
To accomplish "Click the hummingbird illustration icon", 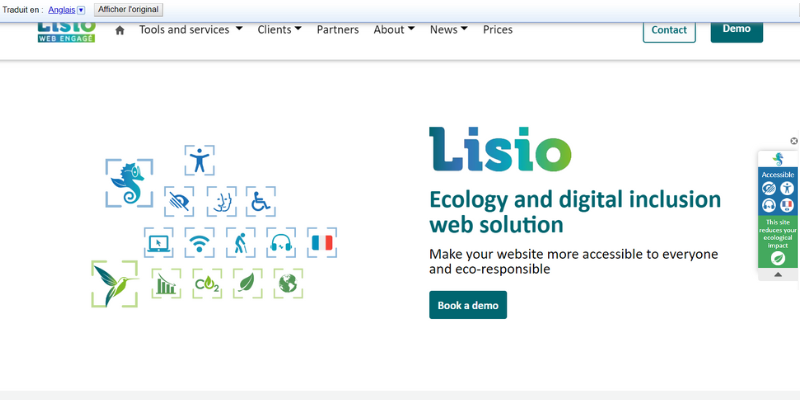I will (115, 284).
